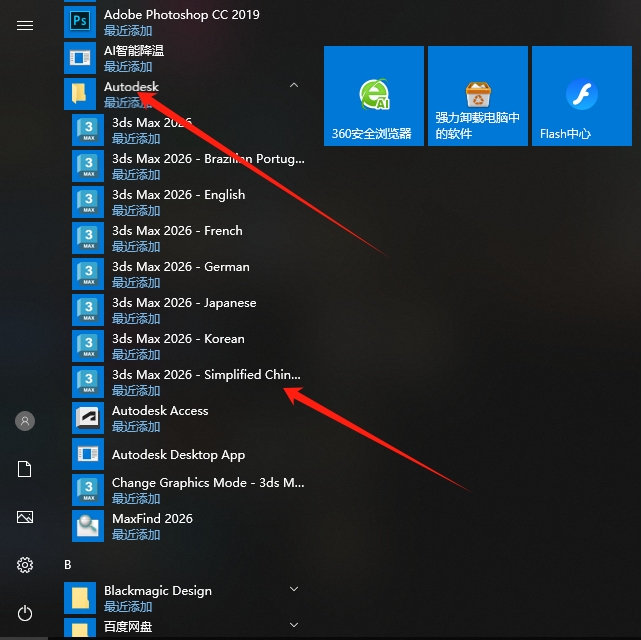Expand the Blackmagic Design folder
641x640 pixels.
click(x=293, y=590)
